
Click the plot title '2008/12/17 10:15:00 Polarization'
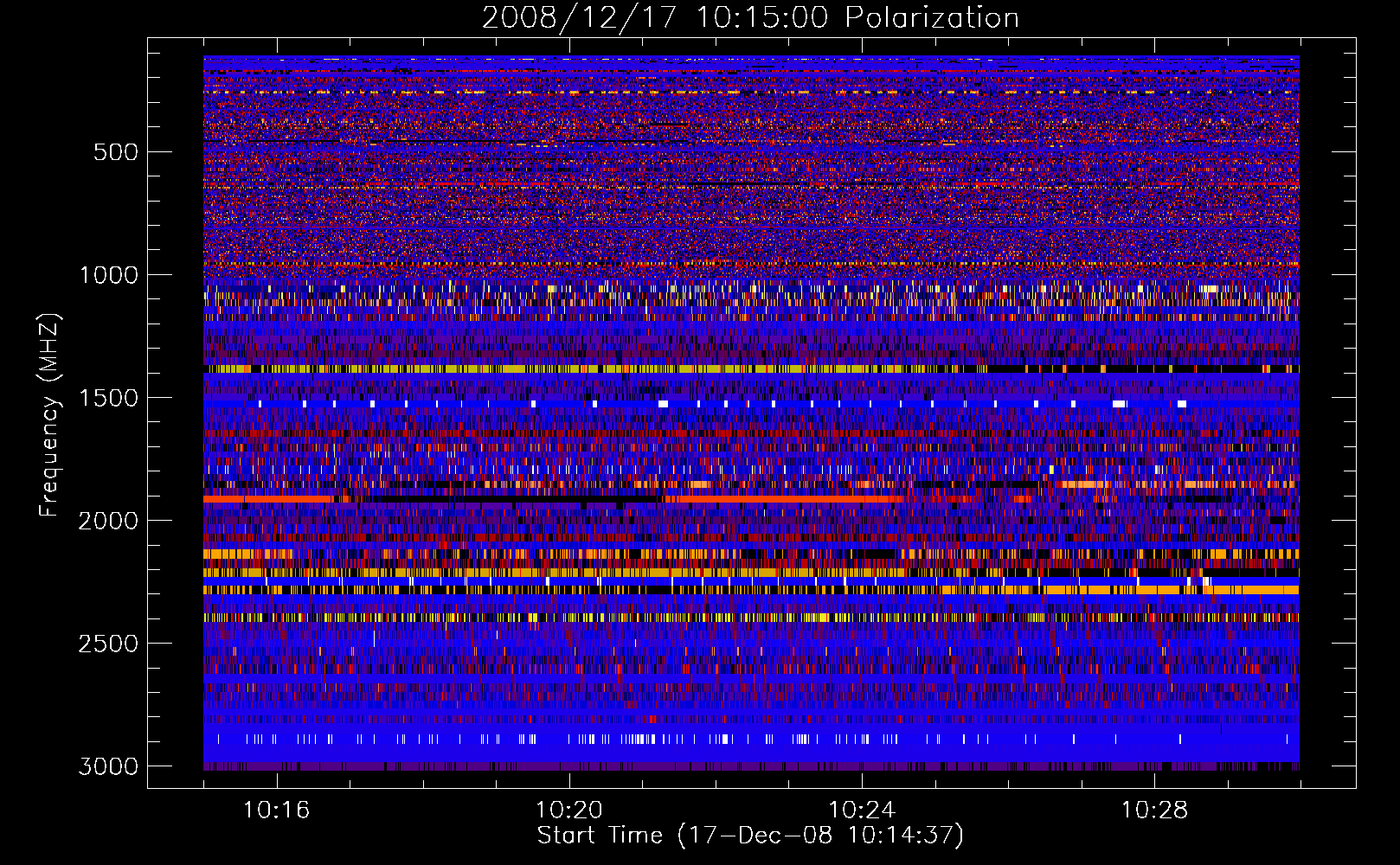coord(750,17)
